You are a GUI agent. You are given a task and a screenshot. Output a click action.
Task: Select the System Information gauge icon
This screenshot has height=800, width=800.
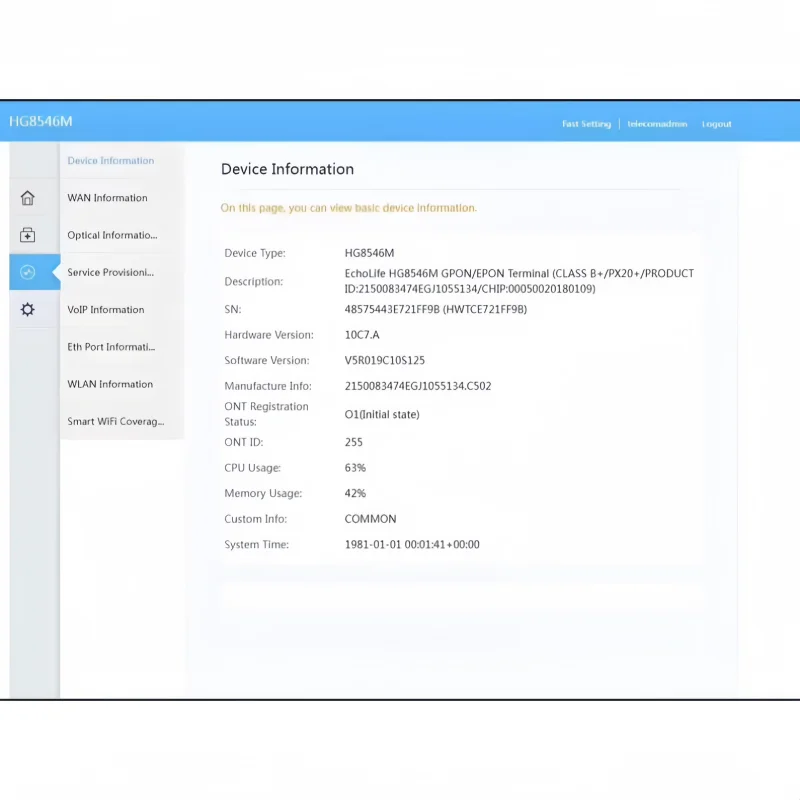click(x=28, y=272)
